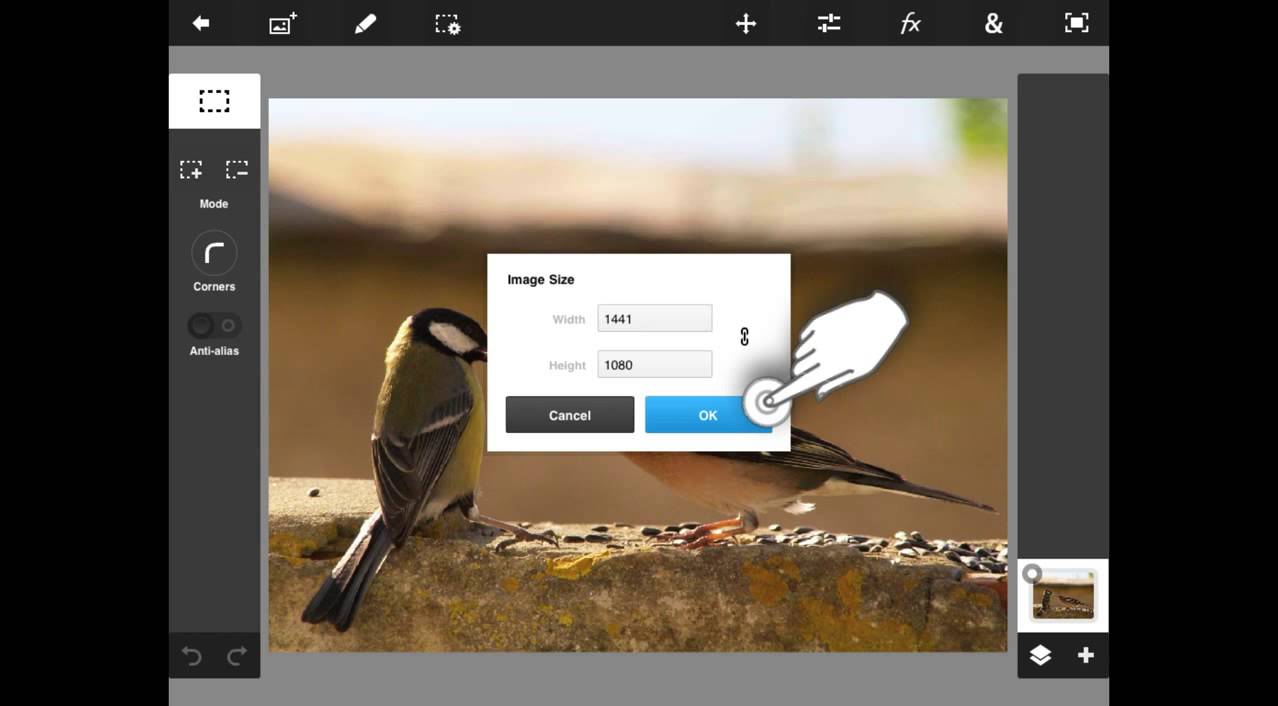This screenshot has width=1278, height=706.
Task: Toggle the aspect ratio link icon
Action: tap(744, 337)
